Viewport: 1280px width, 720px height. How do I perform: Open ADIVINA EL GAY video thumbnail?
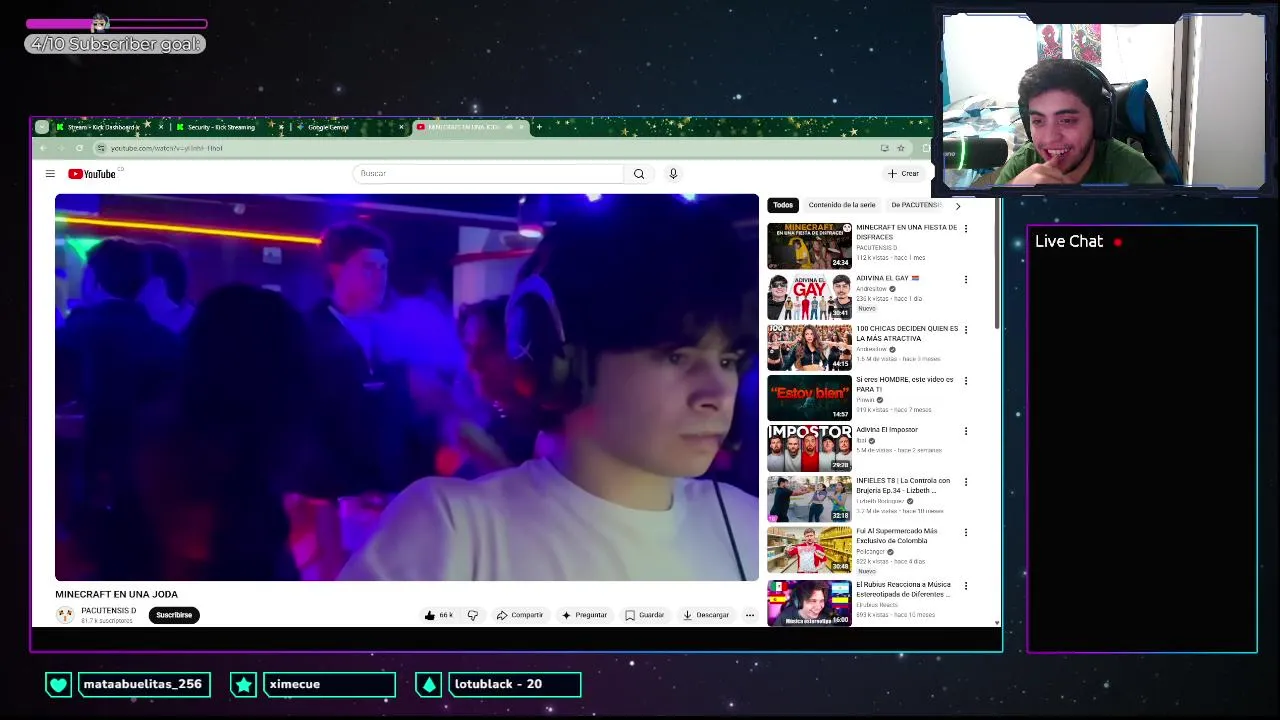tap(809, 296)
